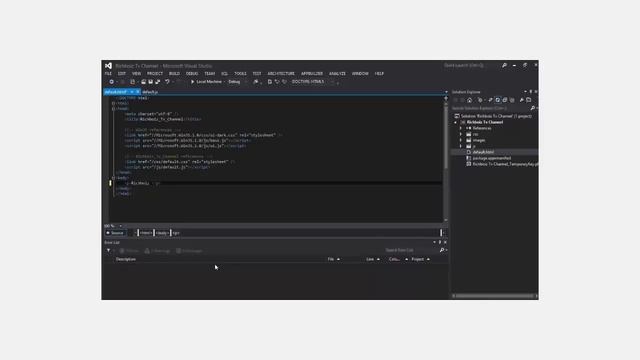Open the ARCHITECTURE menu
This screenshot has height=360, width=640.
(x=281, y=73)
